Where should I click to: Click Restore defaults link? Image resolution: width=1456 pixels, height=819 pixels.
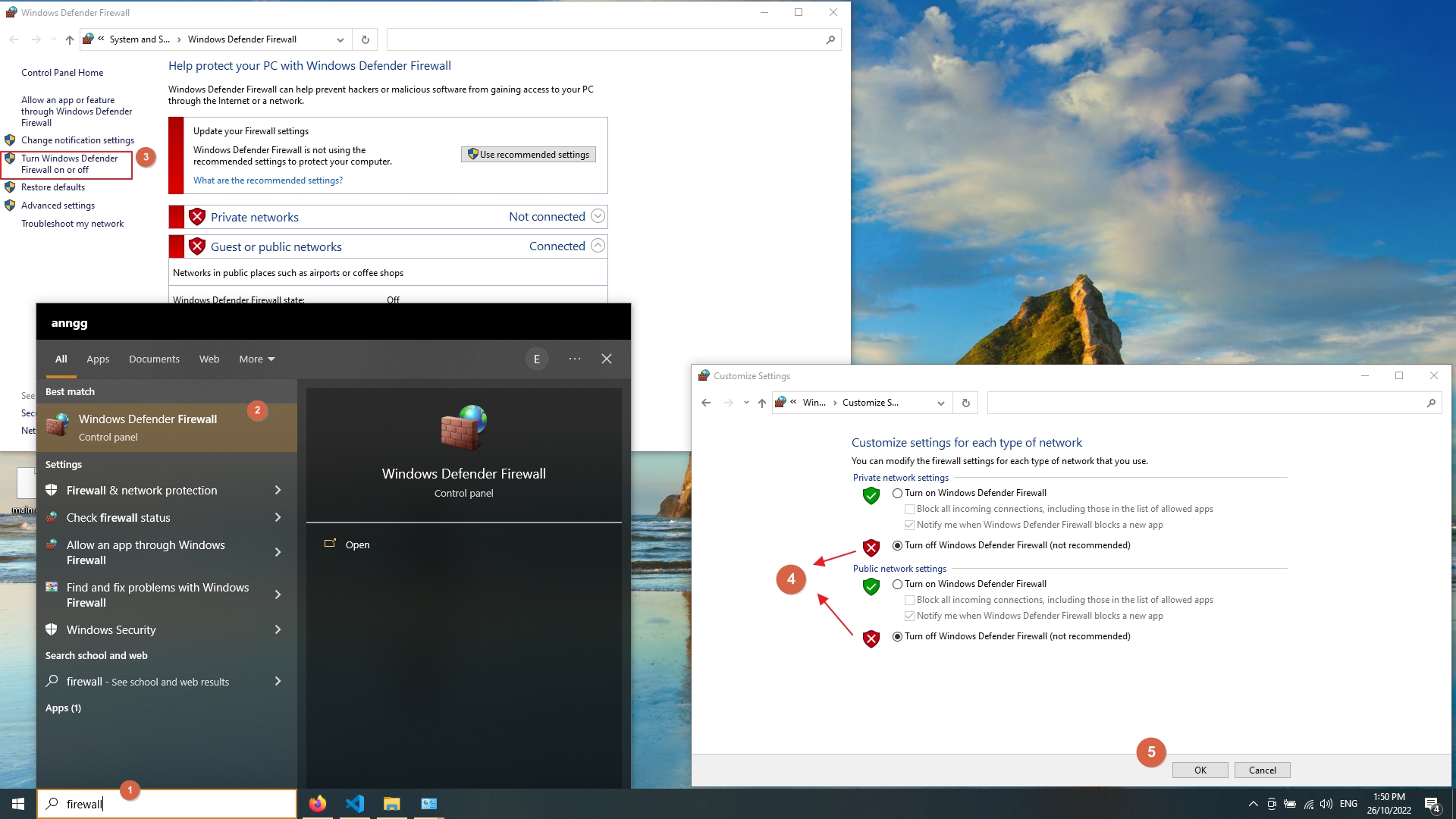(x=53, y=187)
